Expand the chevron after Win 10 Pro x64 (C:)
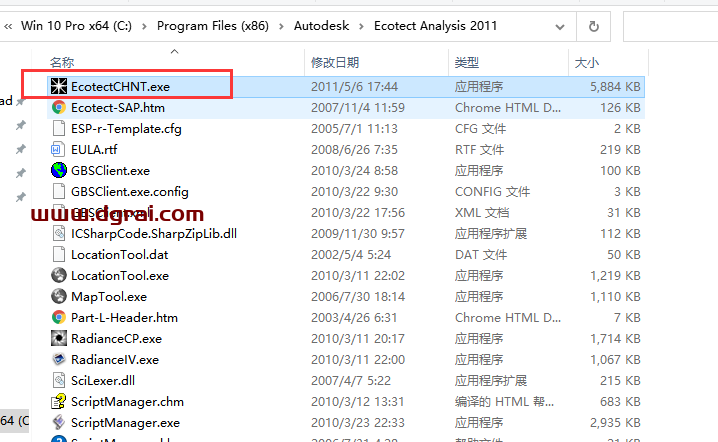Viewport: 718px width, 442px height. [144, 27]
